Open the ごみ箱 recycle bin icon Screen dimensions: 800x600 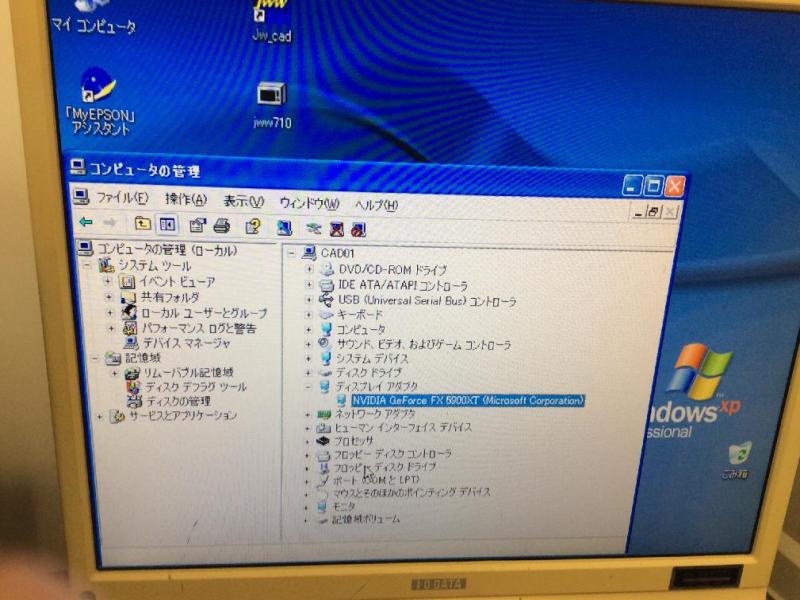[736, 460]
